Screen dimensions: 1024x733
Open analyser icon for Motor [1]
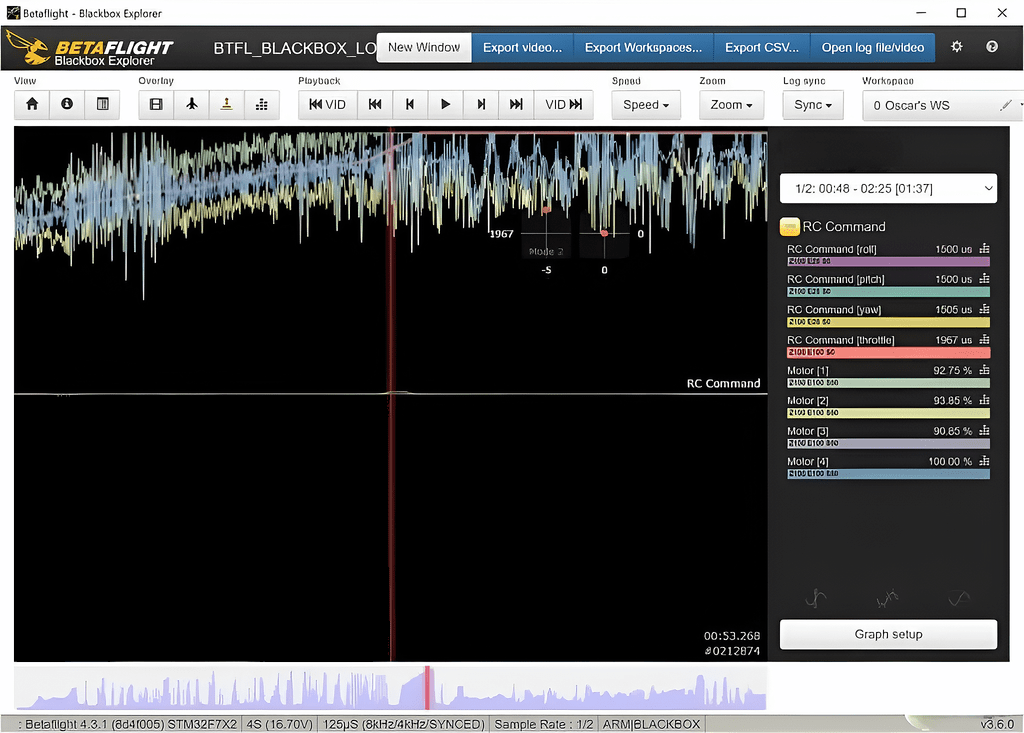pyautogui.click(x=984, y=370)
